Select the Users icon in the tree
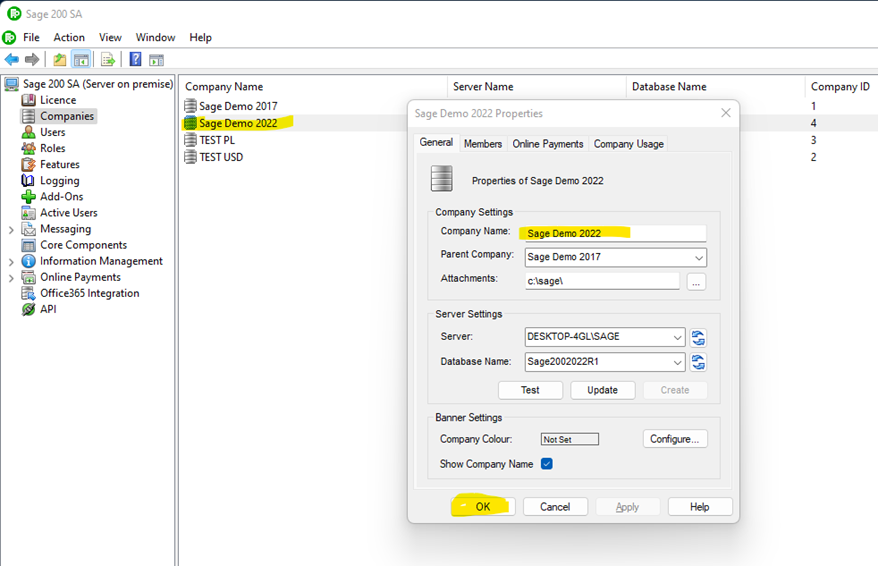 pyautogui.click(x=29, y=132)
